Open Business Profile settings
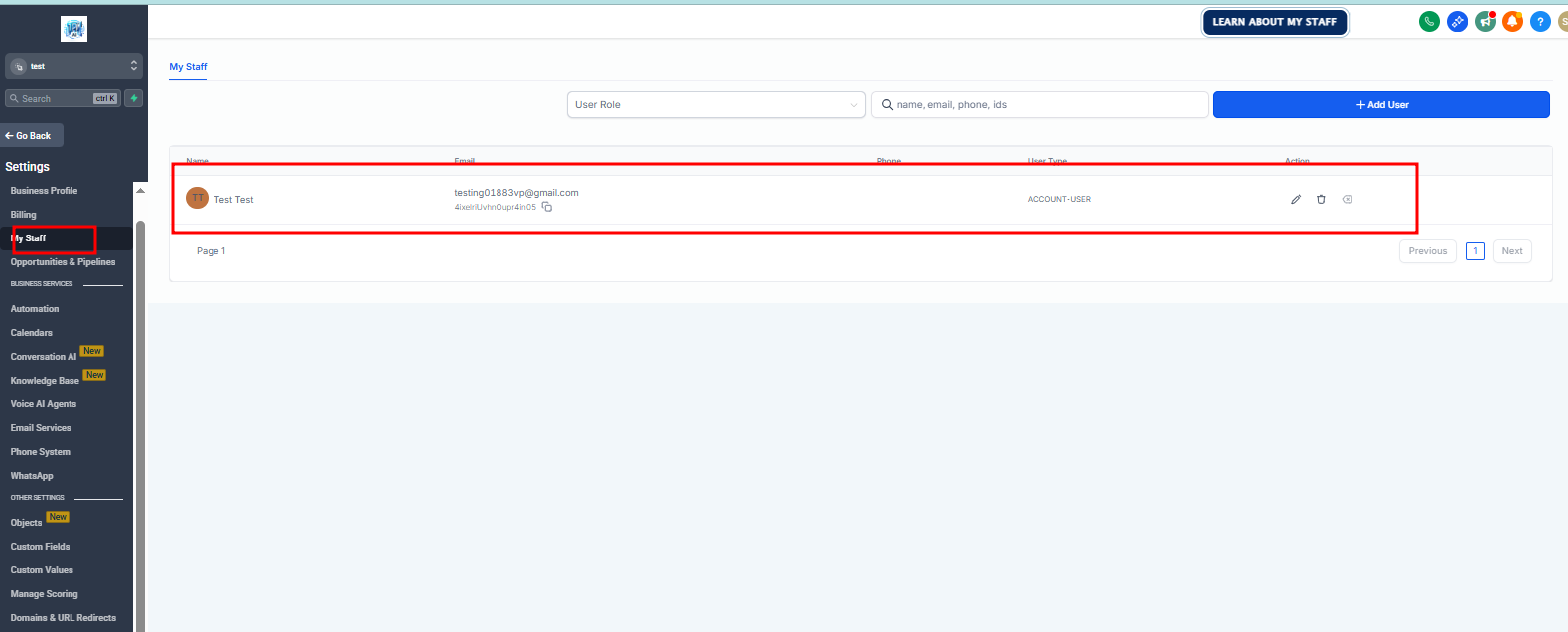The image size is (1568, 632). (44, 191)
